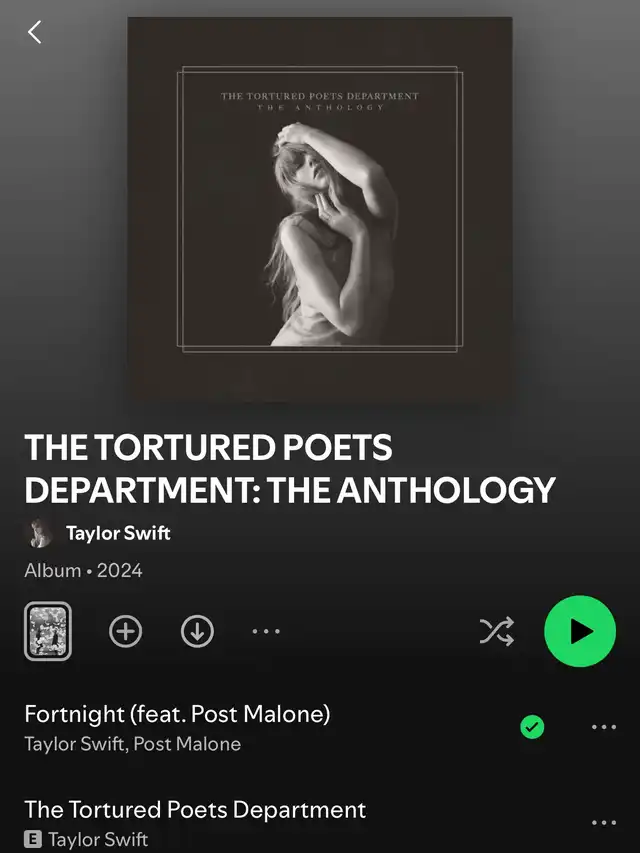The height and width of the screenshot is (853, 640).
Task: Open Taylor Swift artist page link
Action: (118, 533)
